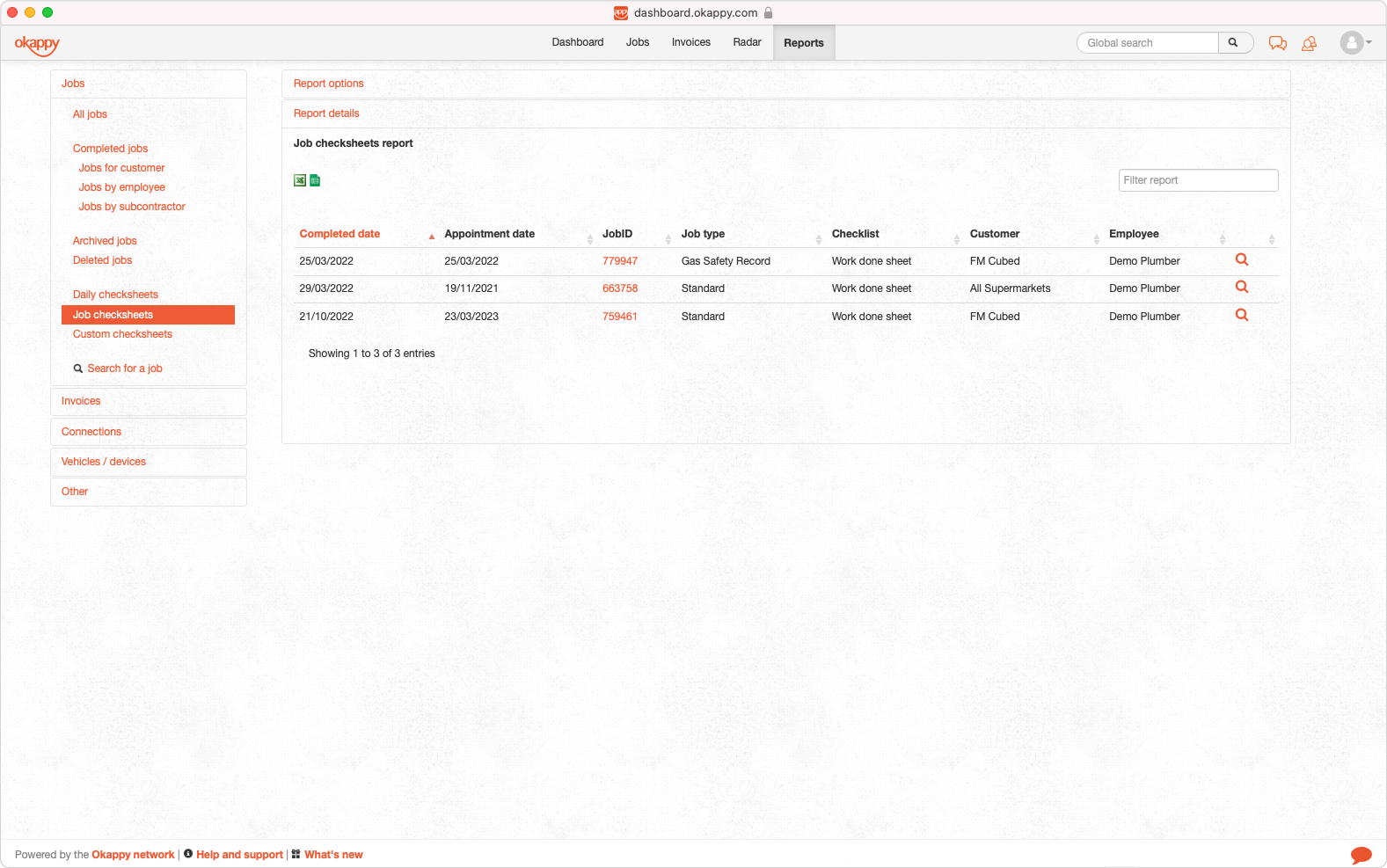Open Jobs by employee report

(121, 187)
